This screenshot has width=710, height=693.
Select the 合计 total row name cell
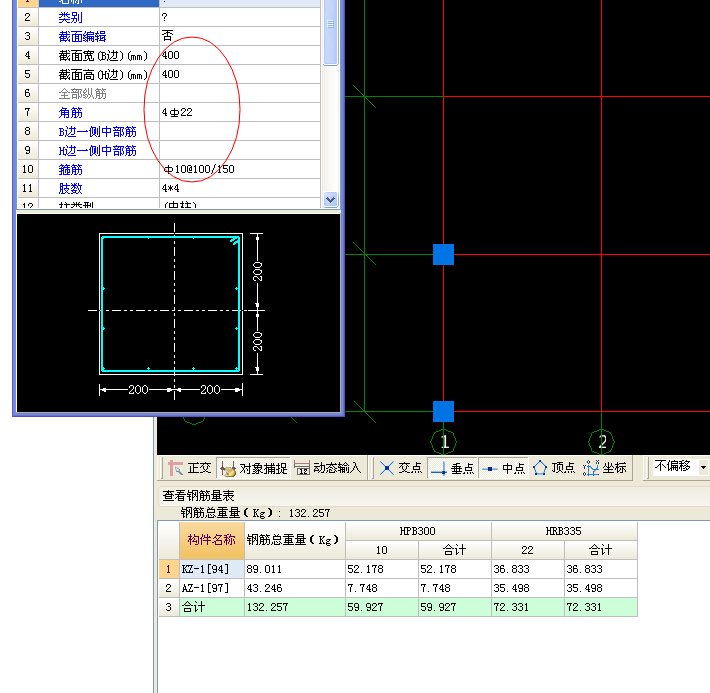(x=212, y=607)
